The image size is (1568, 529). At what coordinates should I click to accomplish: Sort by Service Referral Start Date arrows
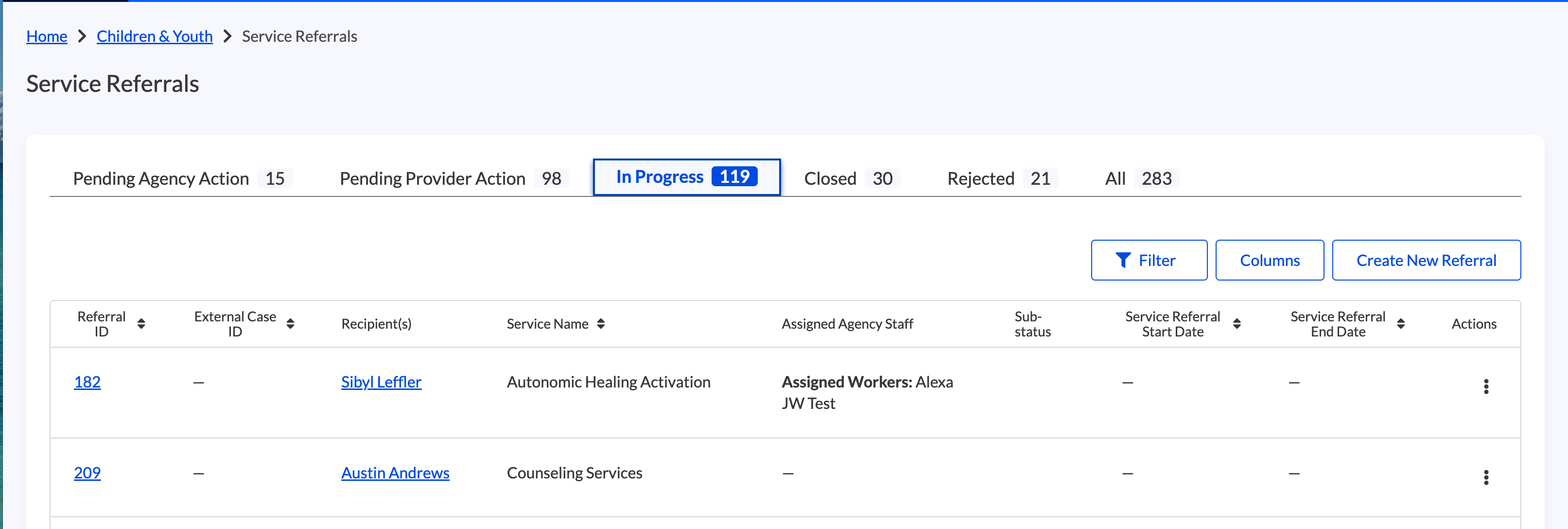pos(1237,324)
